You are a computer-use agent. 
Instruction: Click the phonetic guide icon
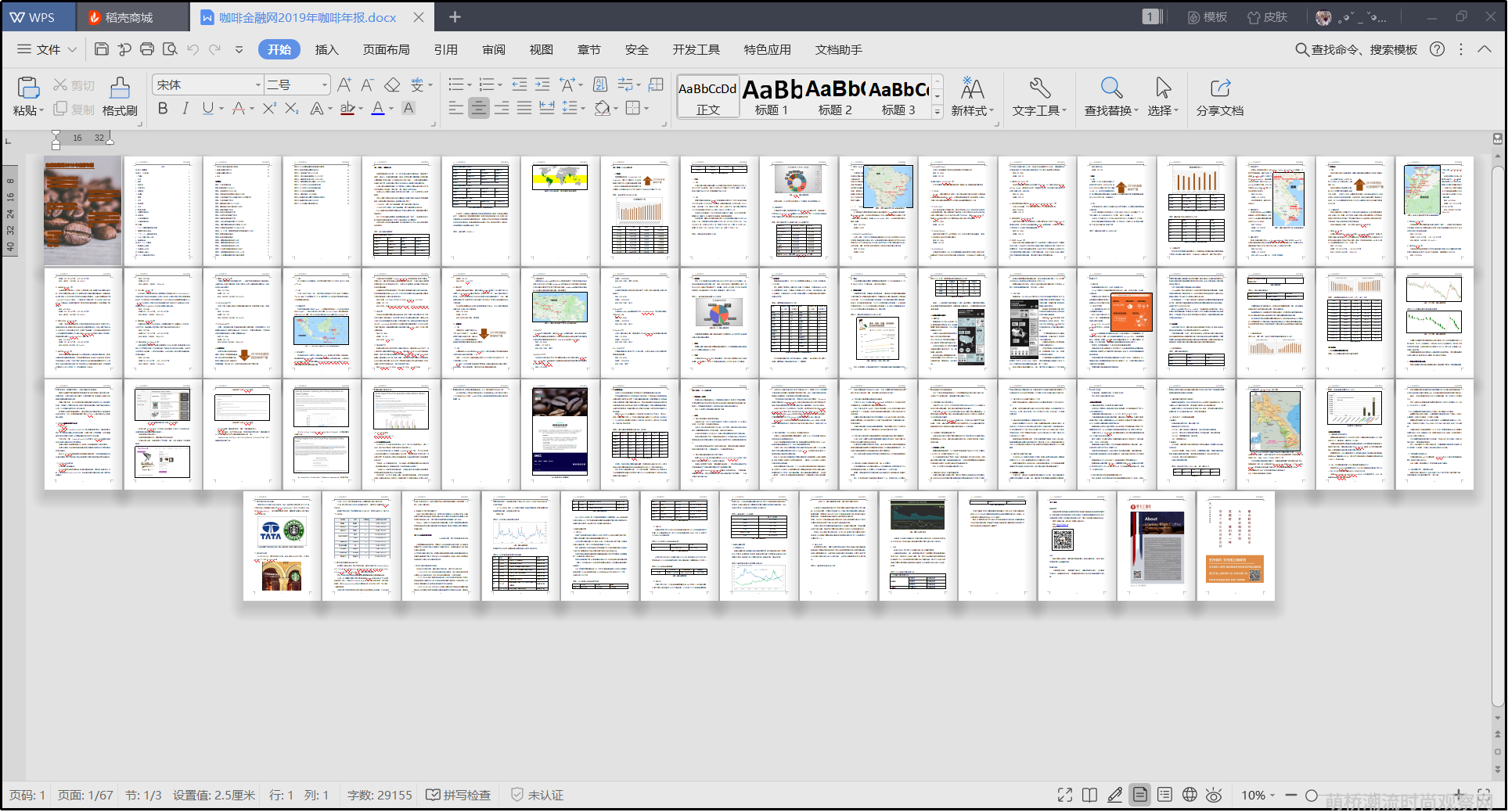(418, 84)
